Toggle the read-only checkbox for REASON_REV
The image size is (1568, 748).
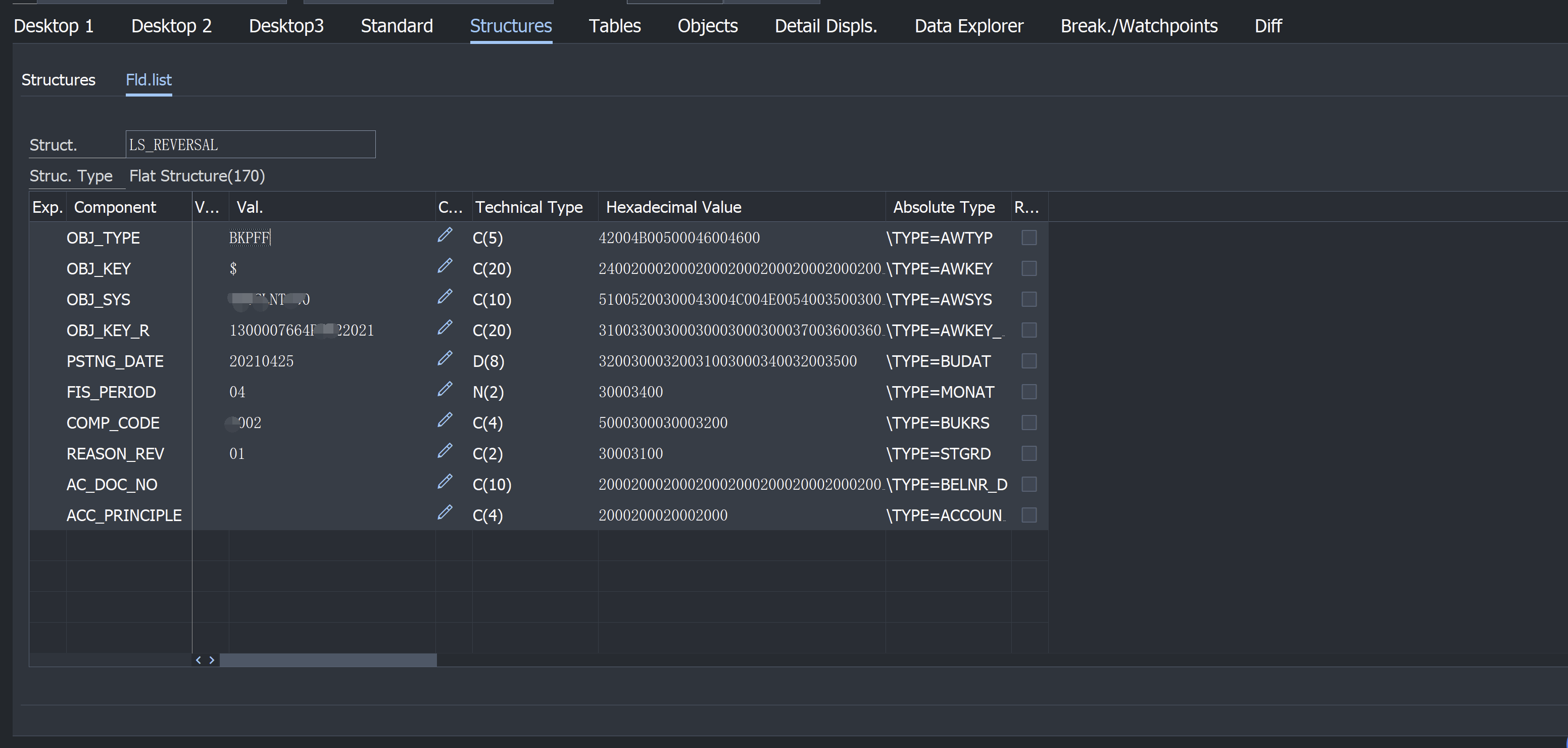click(x=1030, y=454)
